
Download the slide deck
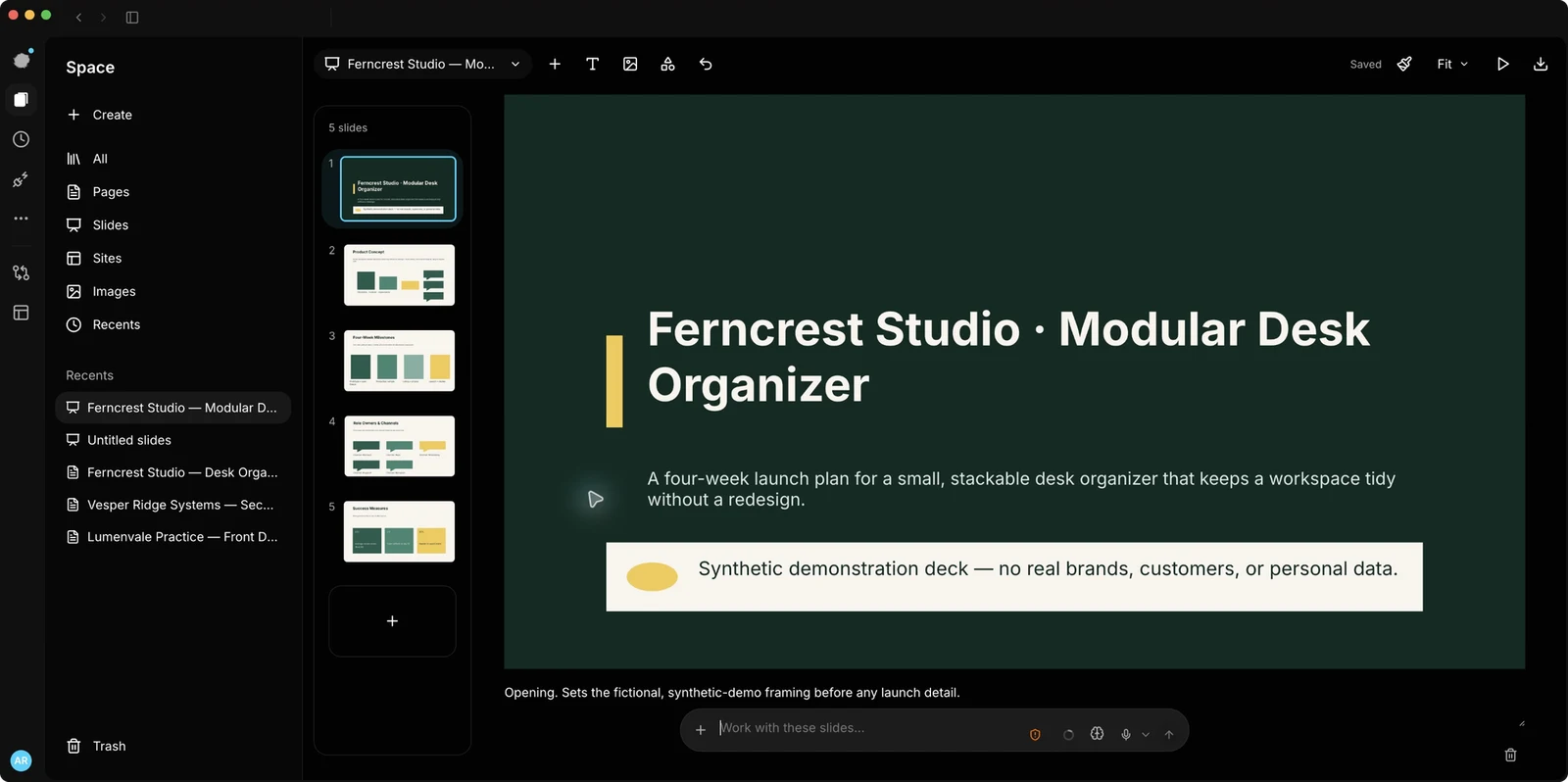1541,64
